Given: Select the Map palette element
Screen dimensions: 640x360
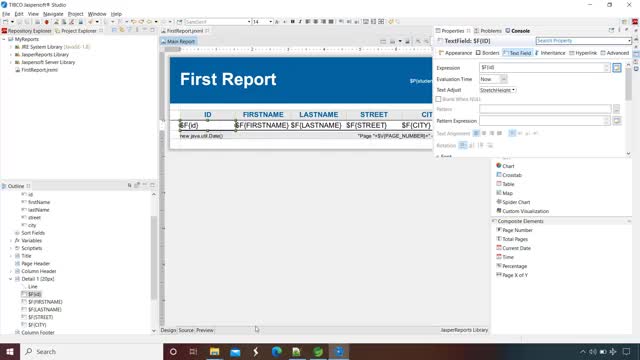Looking at the screenshot, I should coord(504,193).
